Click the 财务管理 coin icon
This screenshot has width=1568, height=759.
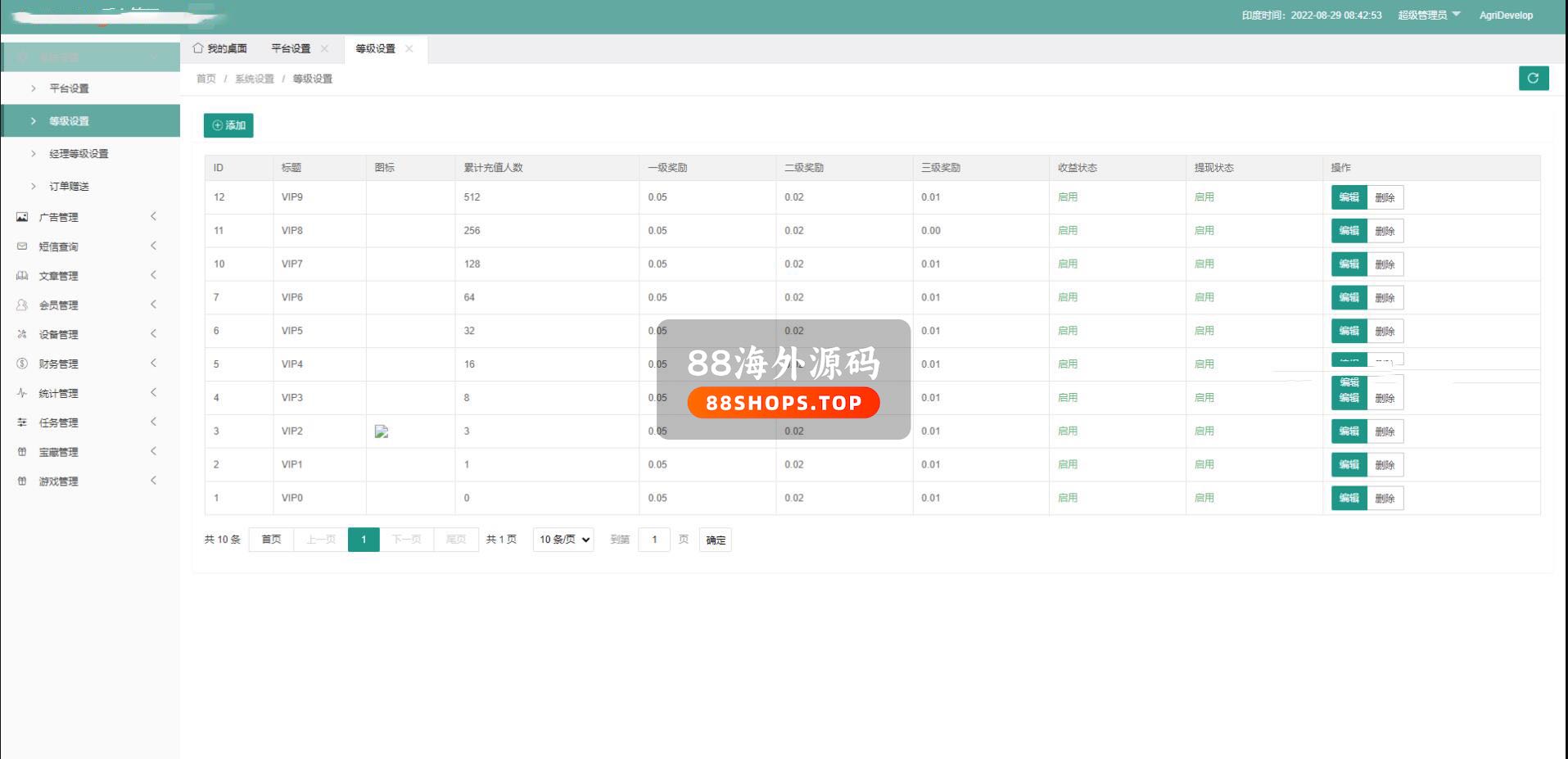(22, 364)
